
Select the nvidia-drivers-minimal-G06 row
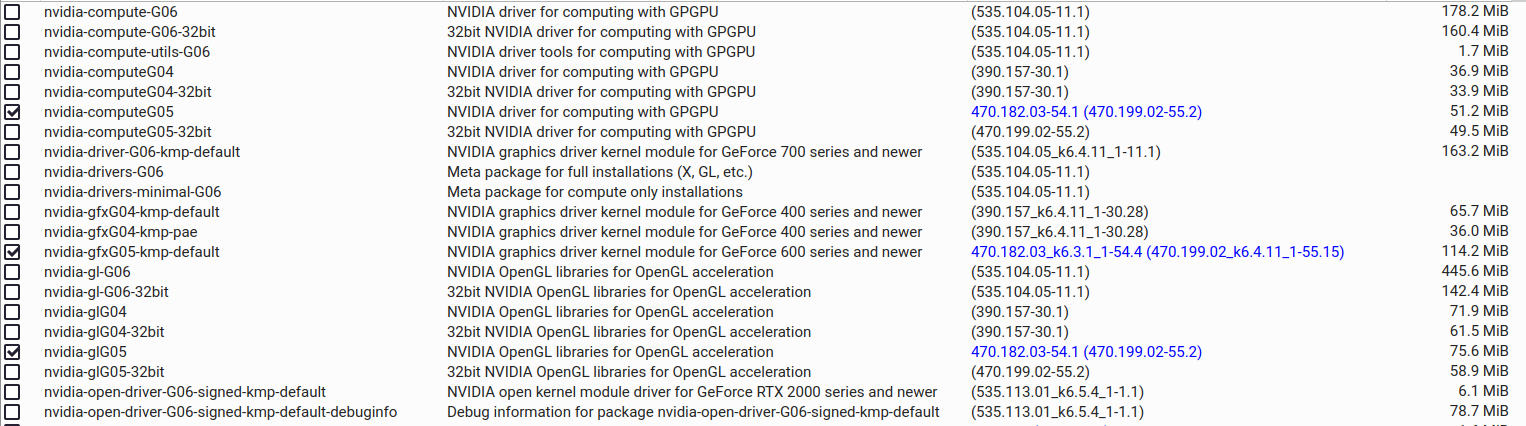(763, 192)
